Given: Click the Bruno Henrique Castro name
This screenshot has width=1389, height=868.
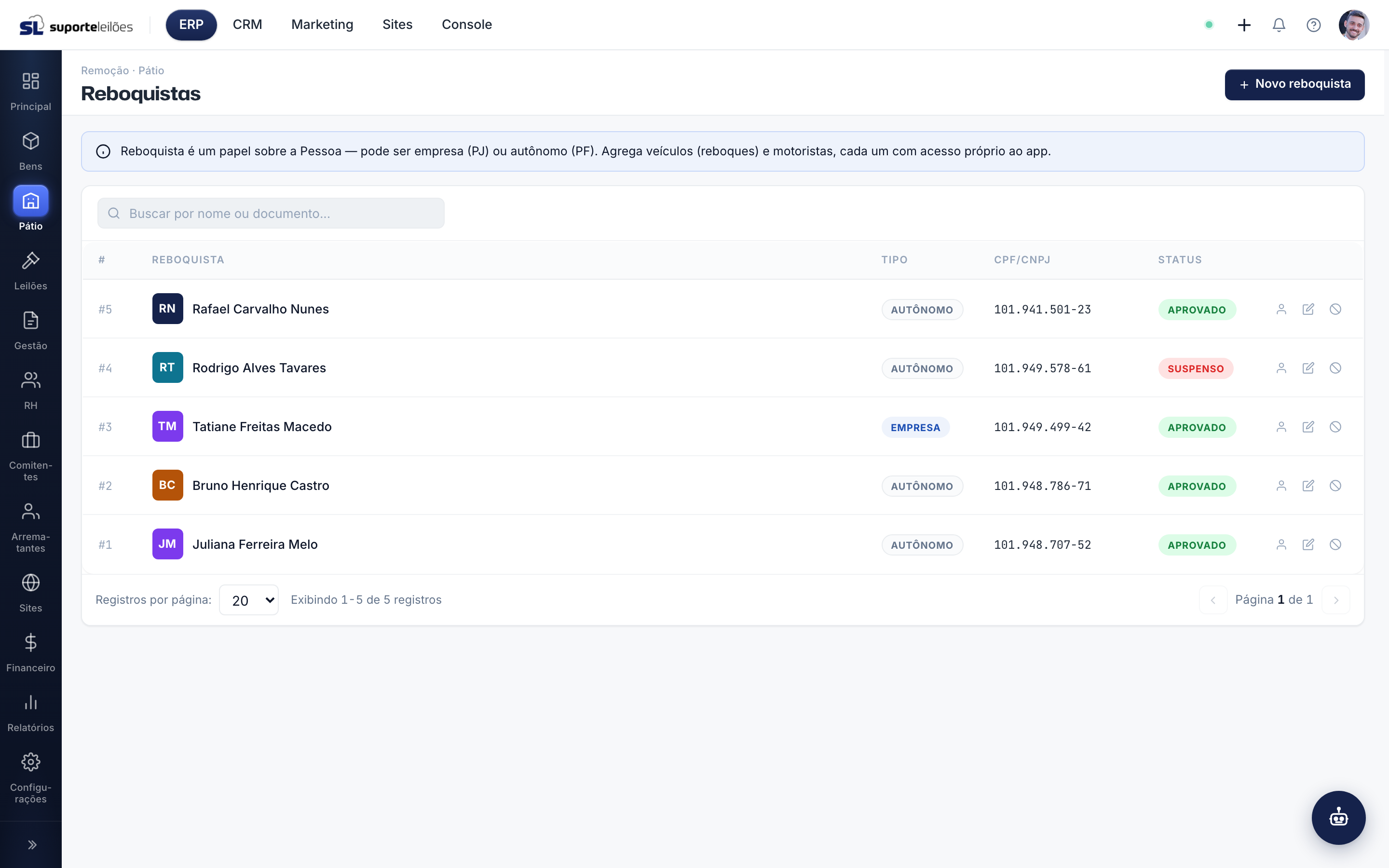Looking at the screenshot, I should (x=260, y=486).
